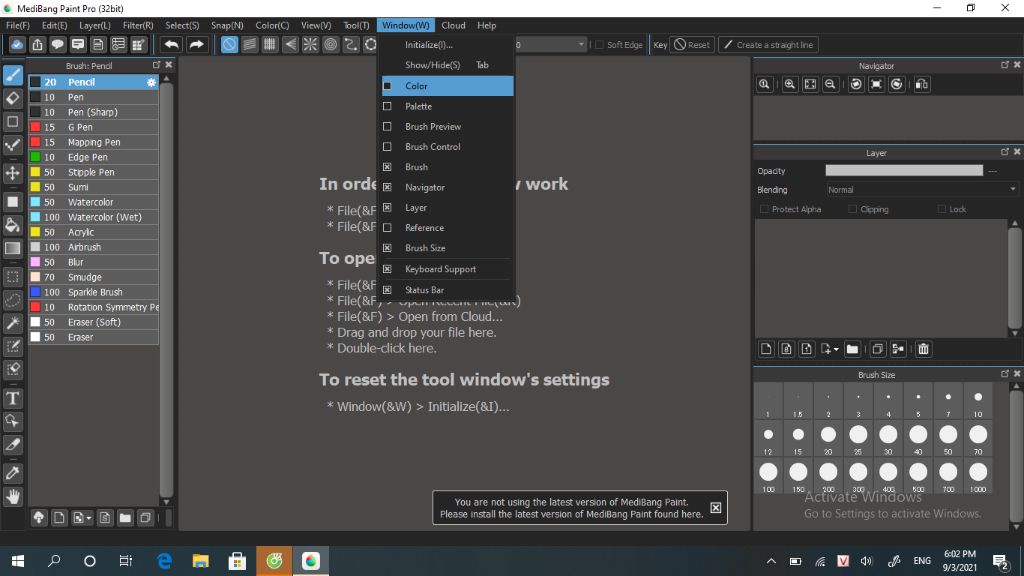Enable radial snap guide
Viewport: 1024px width, 576px height.
tap(310, 44)
